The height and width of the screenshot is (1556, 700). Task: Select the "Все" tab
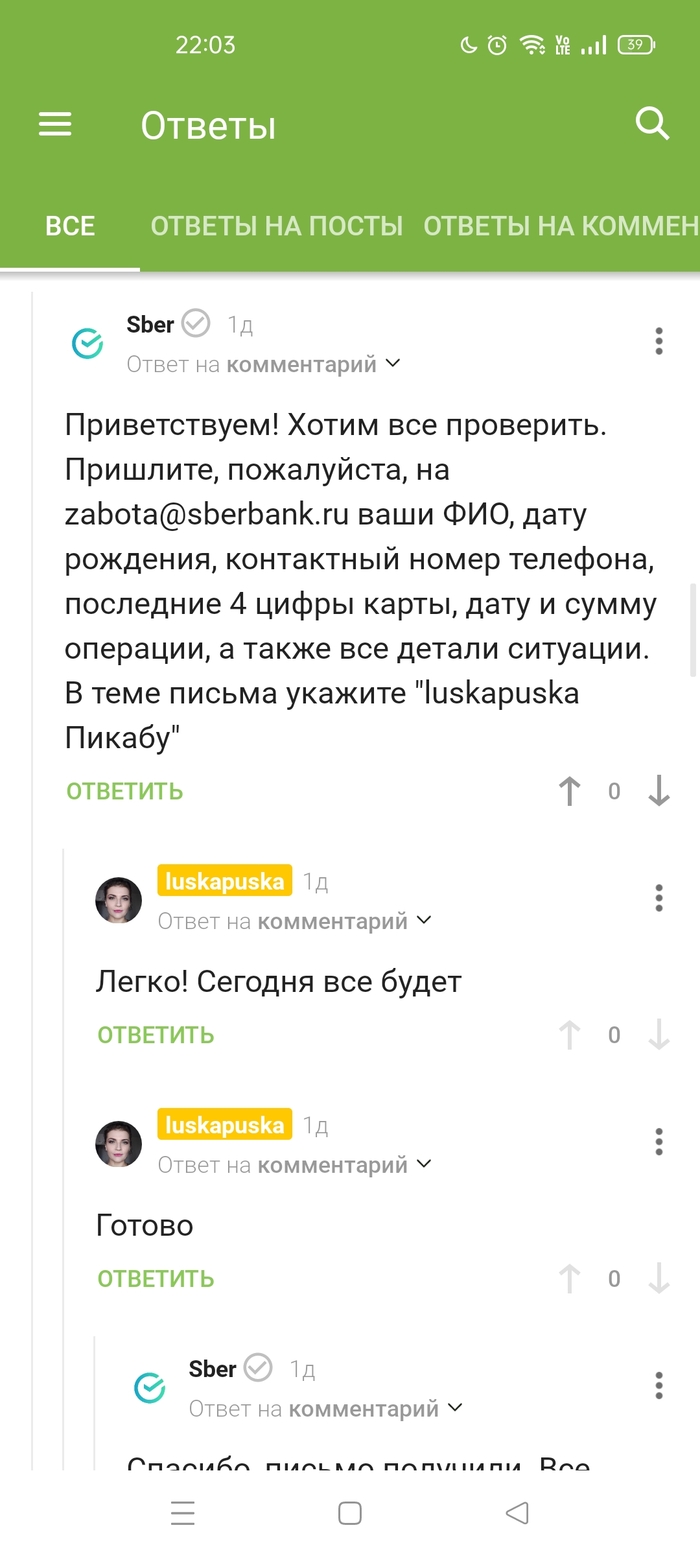70,226
